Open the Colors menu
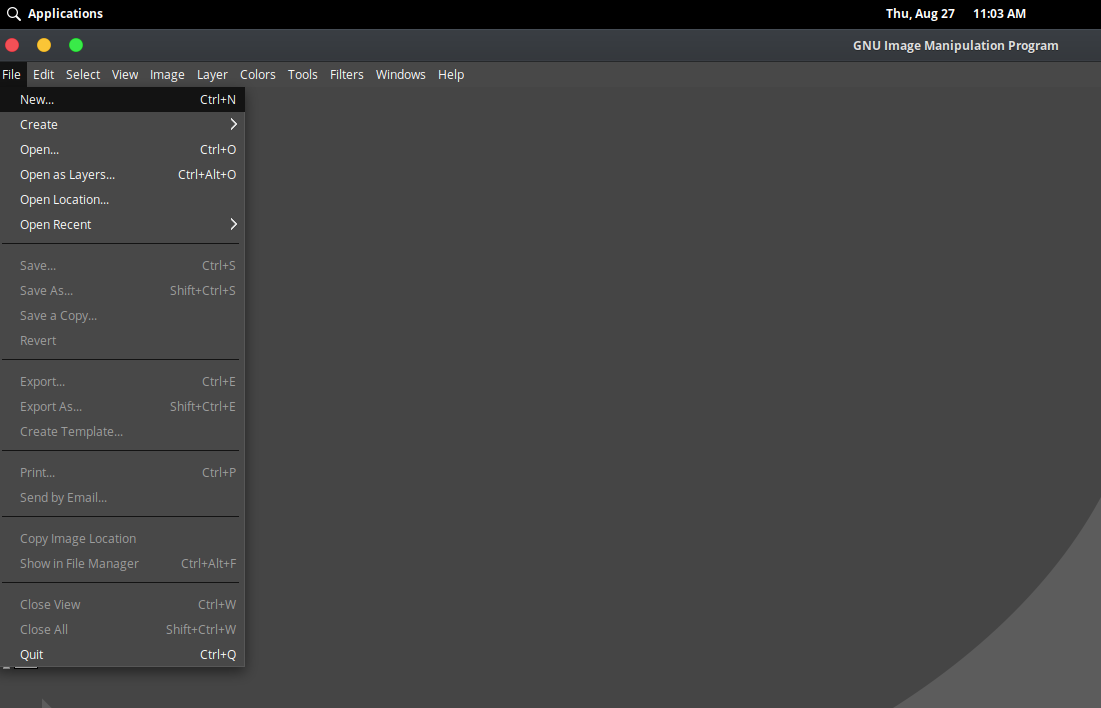This screenshot has height=708, width=1101. [x=258, y=74]
